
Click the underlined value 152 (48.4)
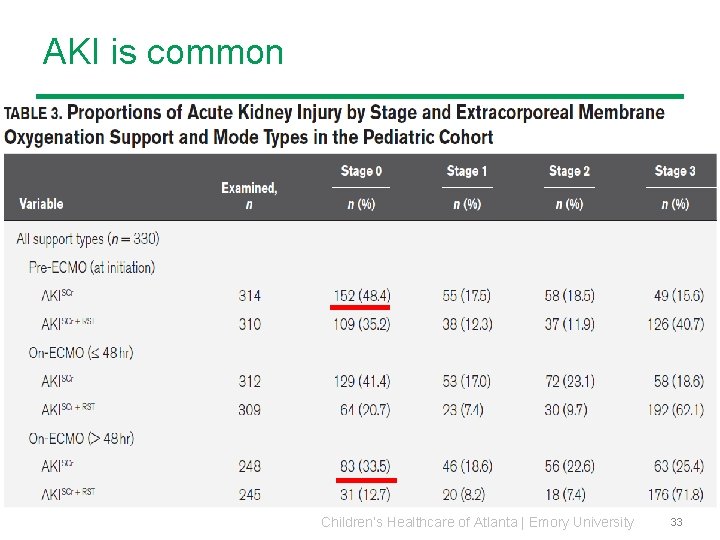pos(361,295)
